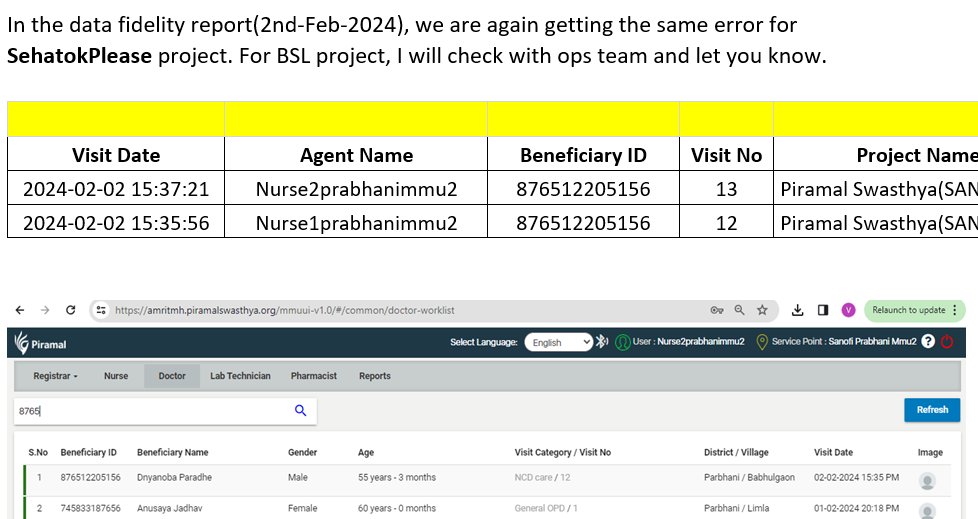Click the Parbhani / Limla cell
Screen dimensions: 978x519
738,508
